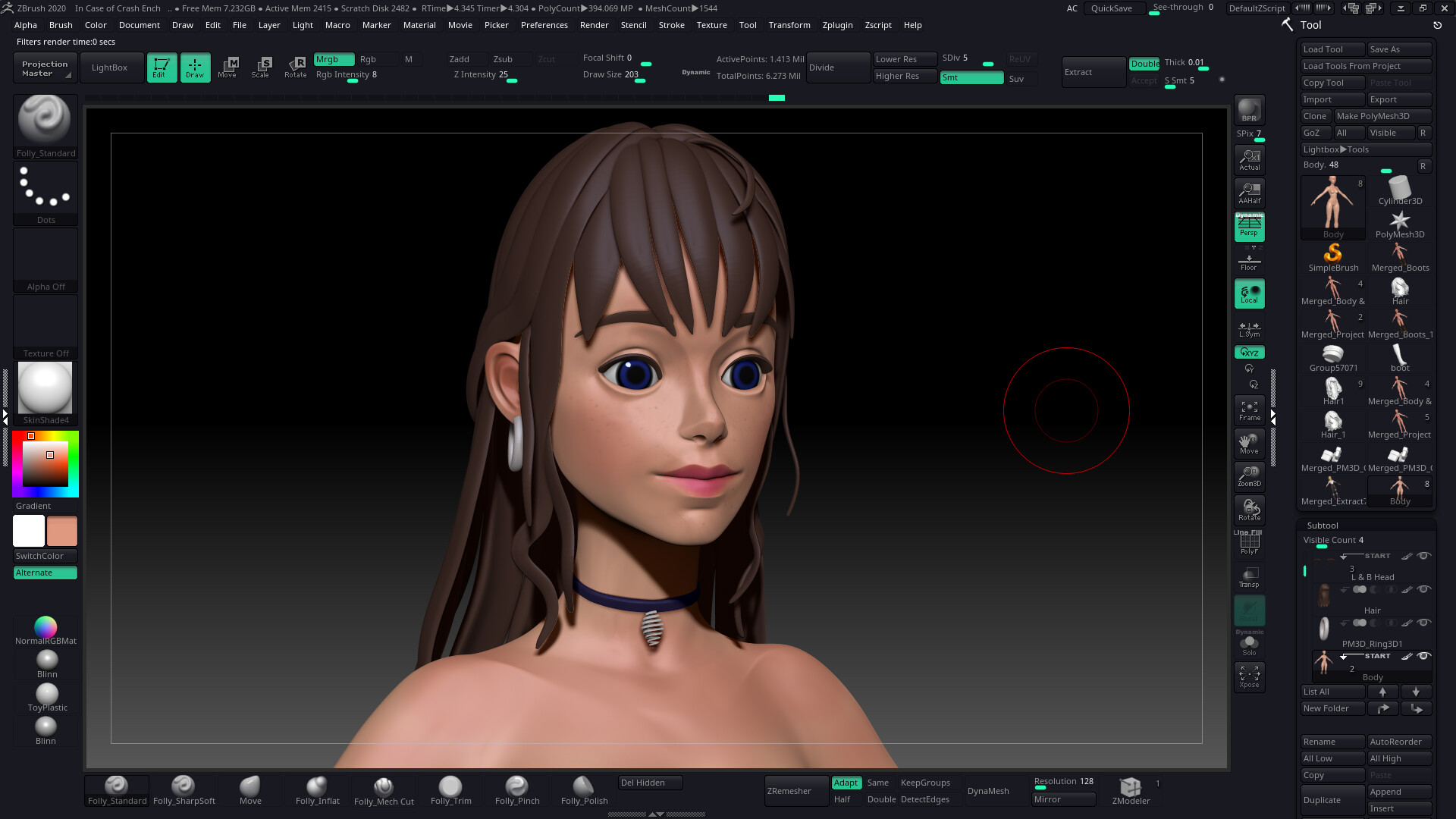Disable the Mrgb channel toggle

coord(334,59)
